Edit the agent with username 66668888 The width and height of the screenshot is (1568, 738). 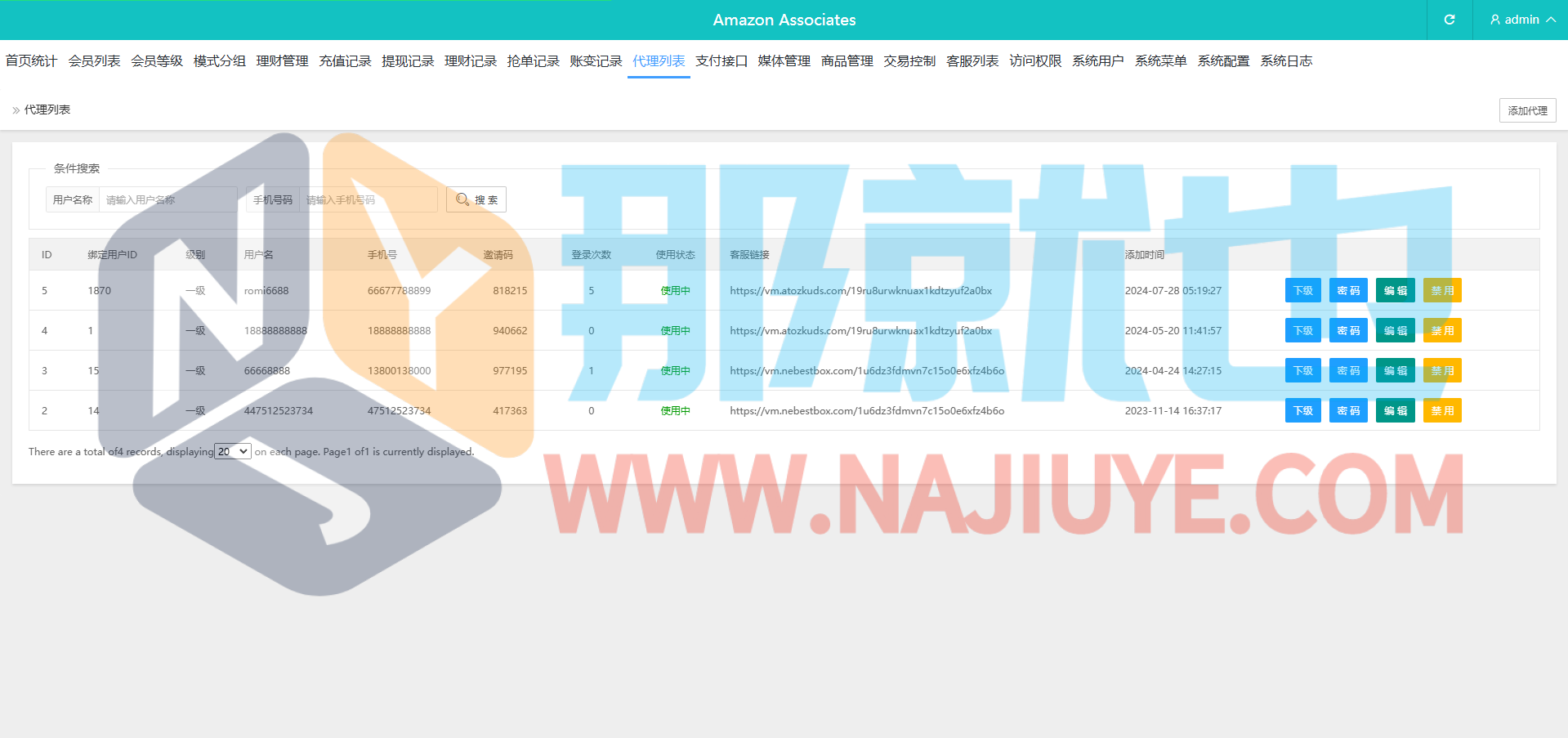click(x=1394, y=371)
